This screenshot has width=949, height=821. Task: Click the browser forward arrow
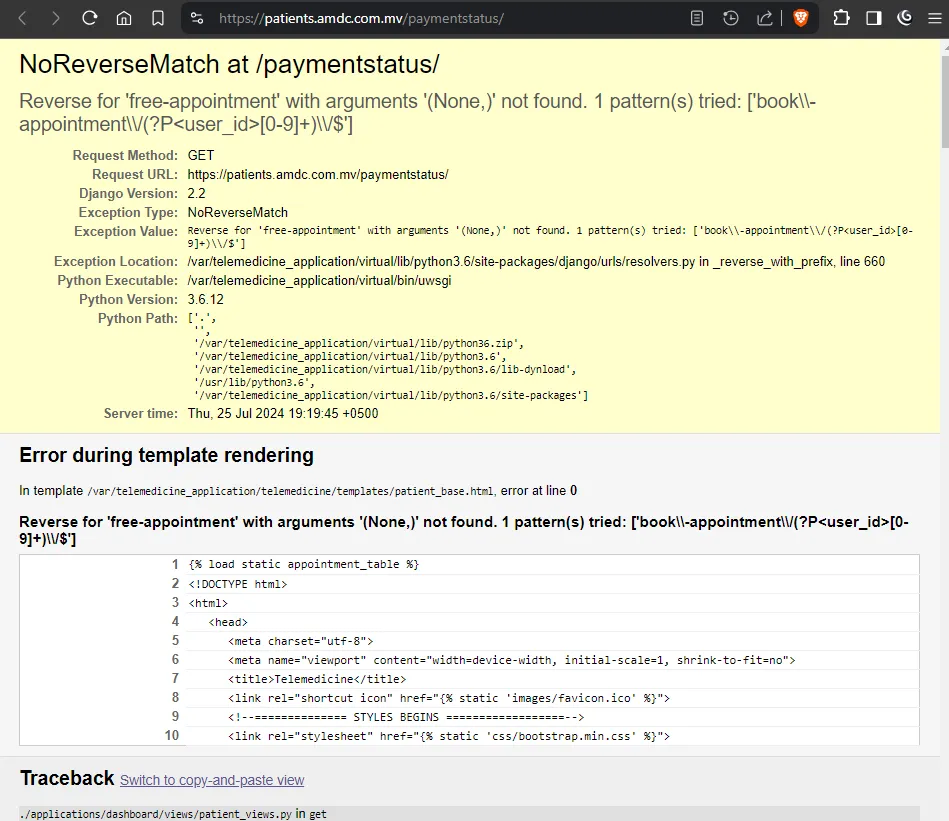[56, 18]
